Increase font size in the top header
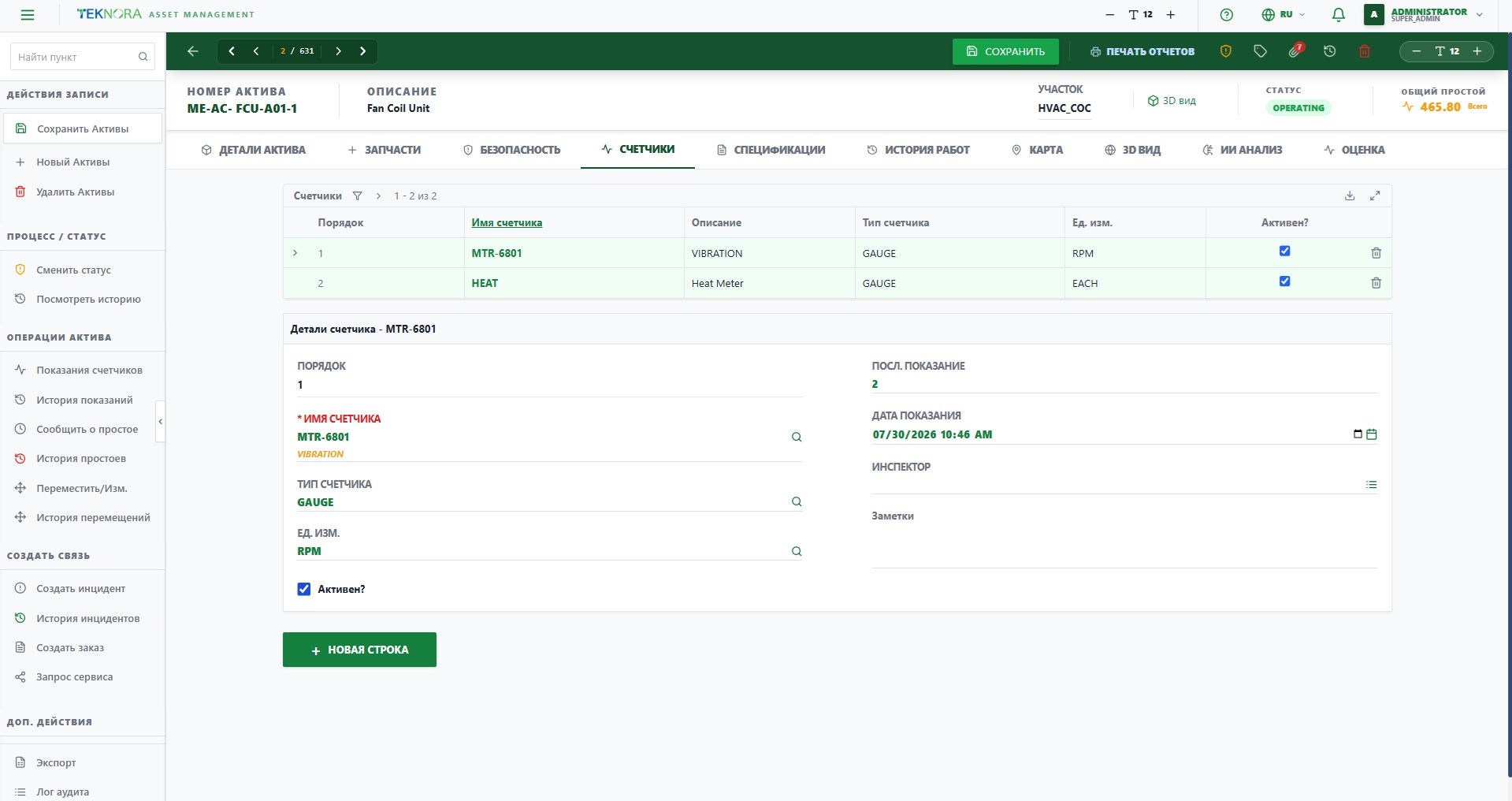The width and height of the screenshot is (1512, 801). click(1171, 15)
